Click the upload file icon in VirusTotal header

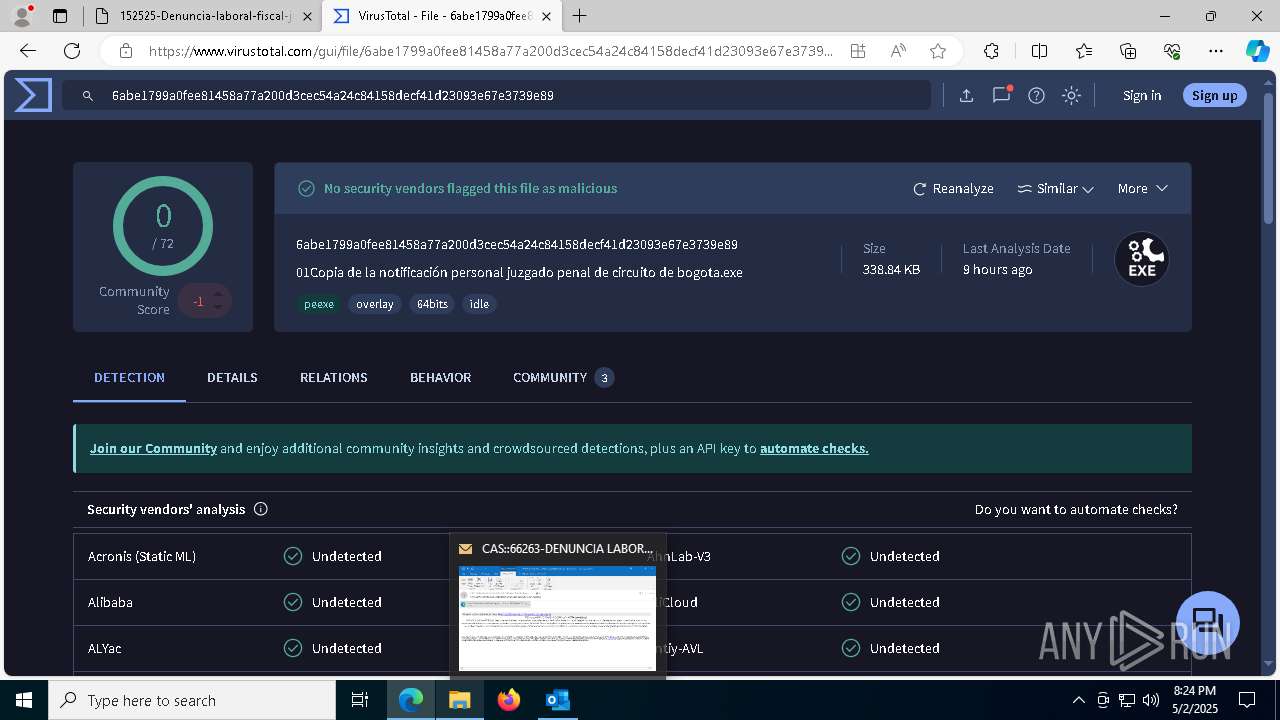coord(966,95)
